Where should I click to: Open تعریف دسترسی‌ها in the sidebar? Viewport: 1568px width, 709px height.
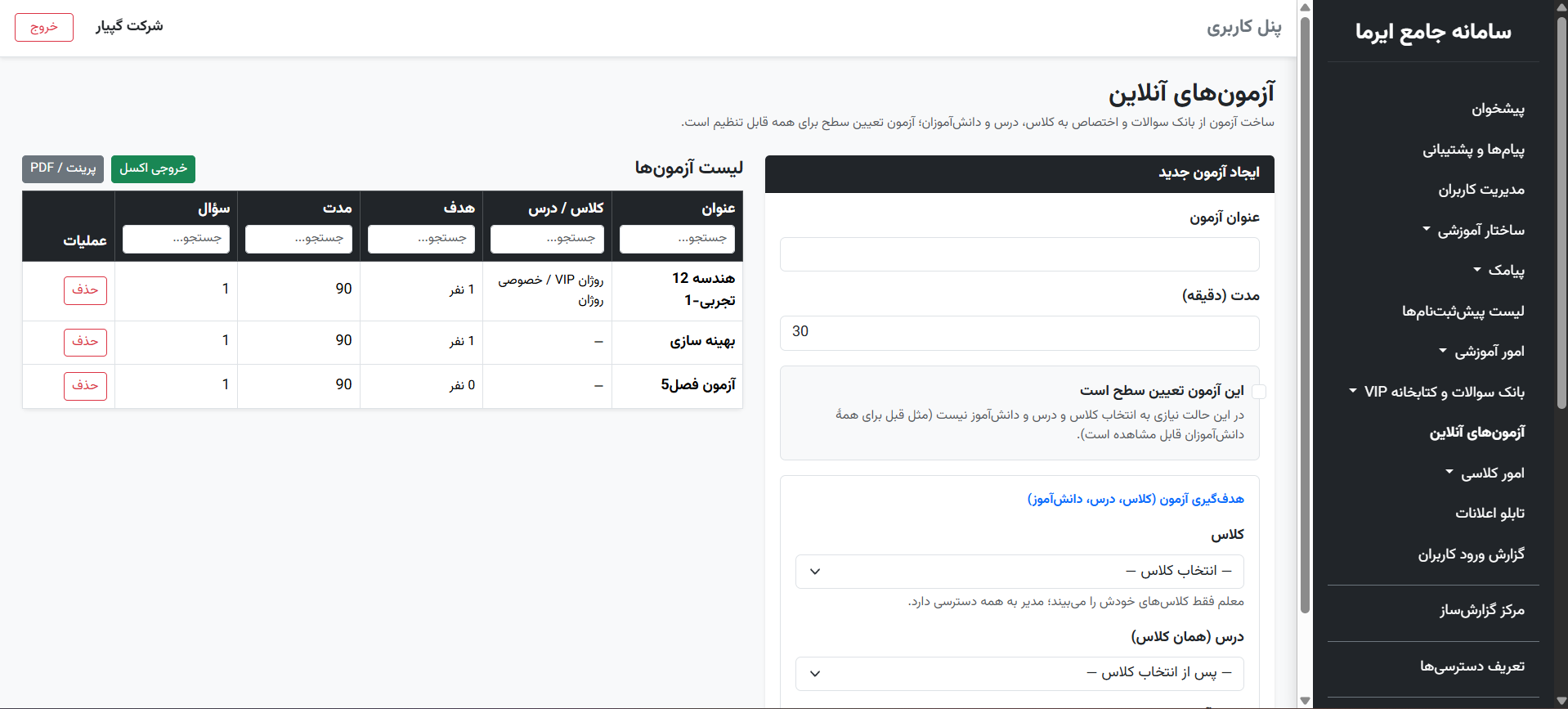pos(1472,666)
